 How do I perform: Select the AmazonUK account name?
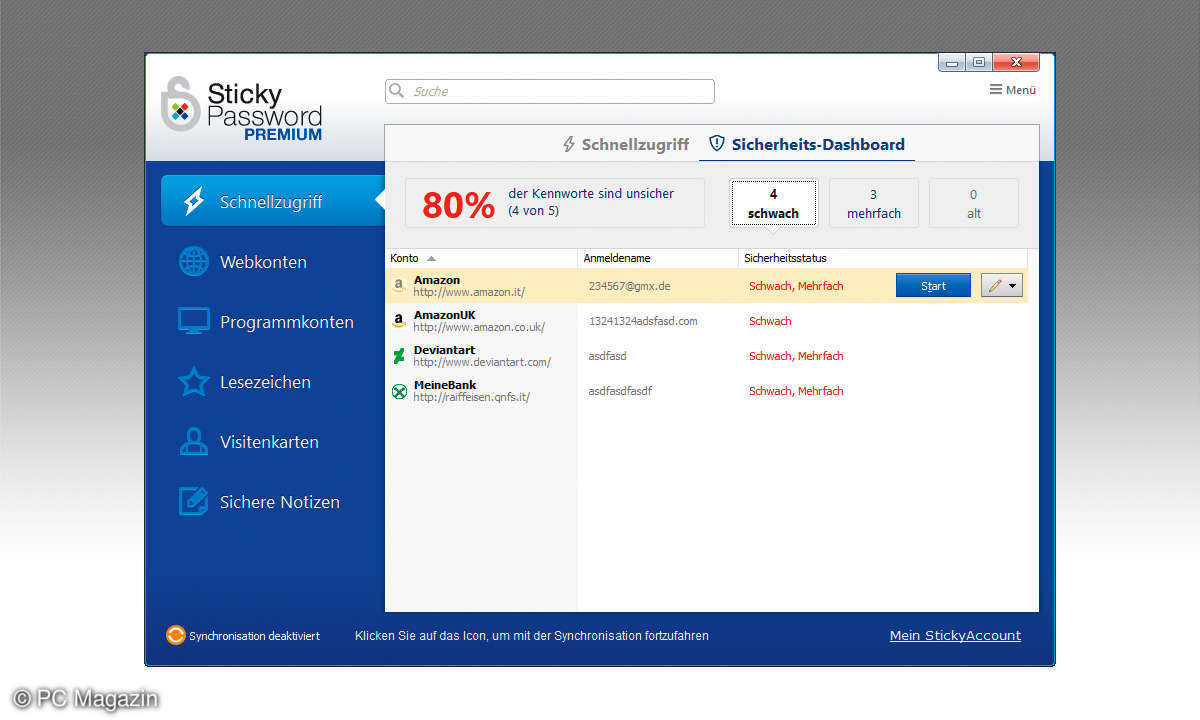coord(444,315)
